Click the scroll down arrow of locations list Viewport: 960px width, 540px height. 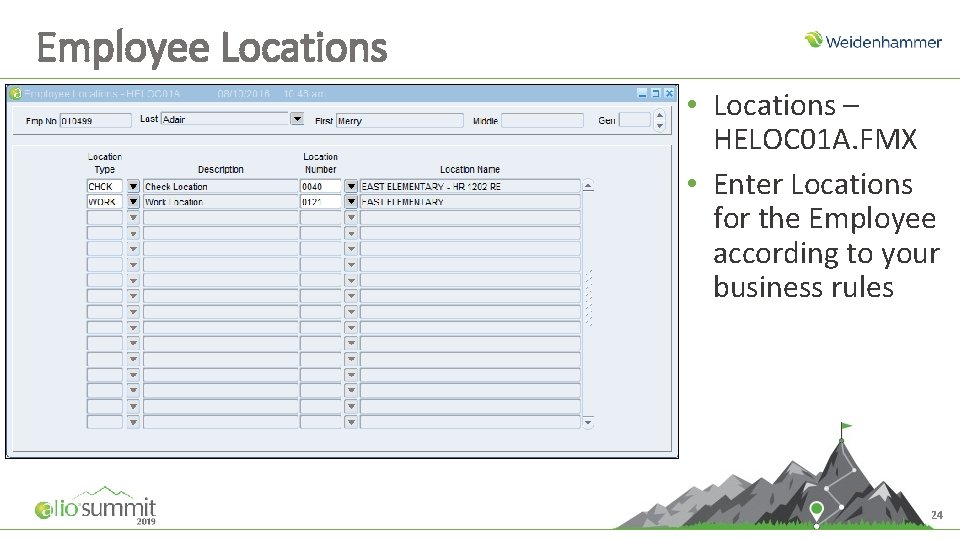(x=588, y=422)
